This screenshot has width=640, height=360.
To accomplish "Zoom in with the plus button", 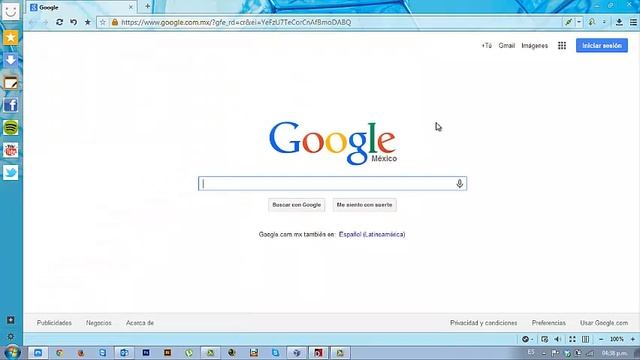I will point(633,339).
